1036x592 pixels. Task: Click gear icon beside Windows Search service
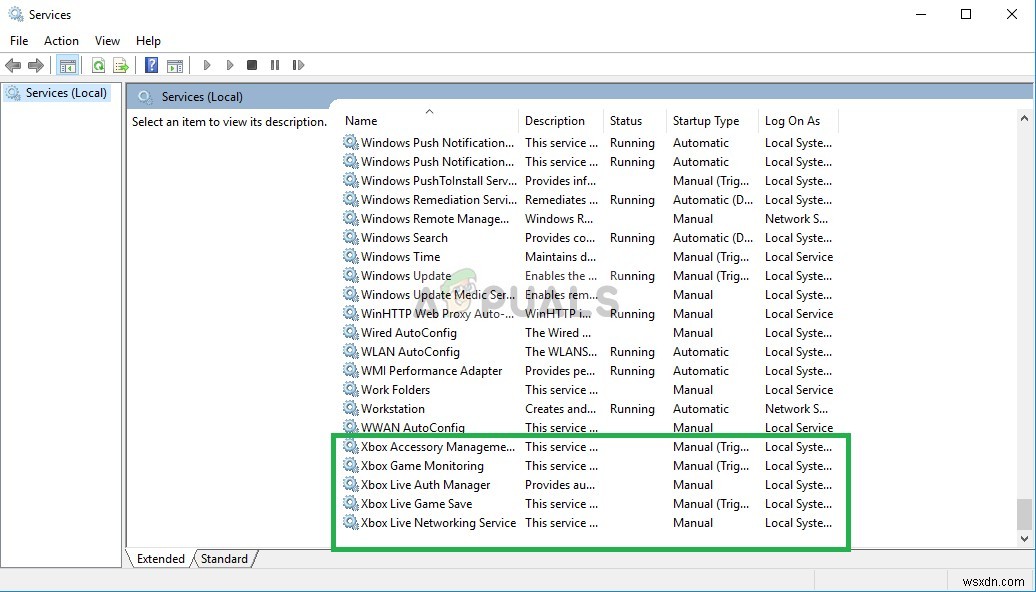pos(350,237)
